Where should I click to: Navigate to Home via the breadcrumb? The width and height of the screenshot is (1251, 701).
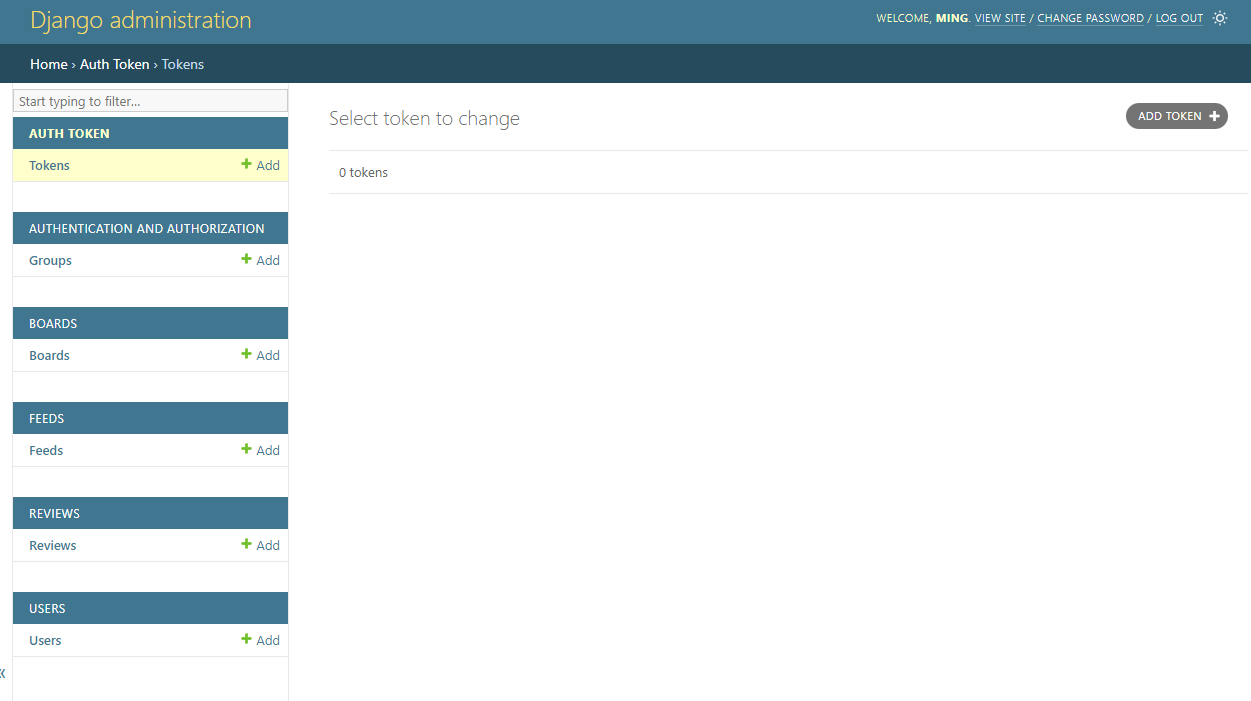tap(48, 63)
